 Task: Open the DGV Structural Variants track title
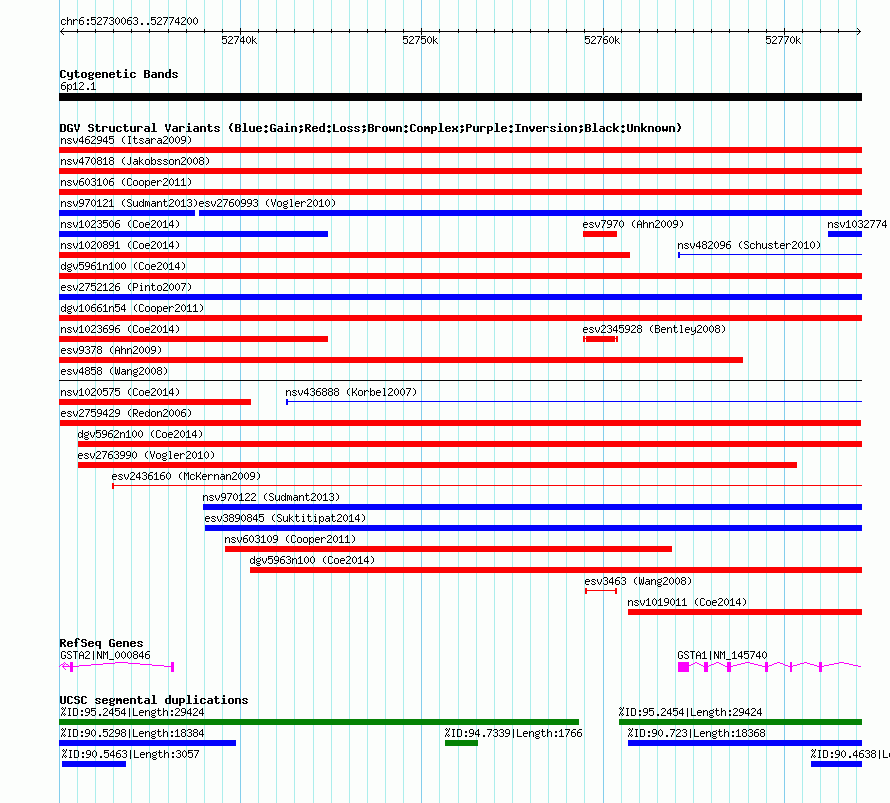point(370,128)
